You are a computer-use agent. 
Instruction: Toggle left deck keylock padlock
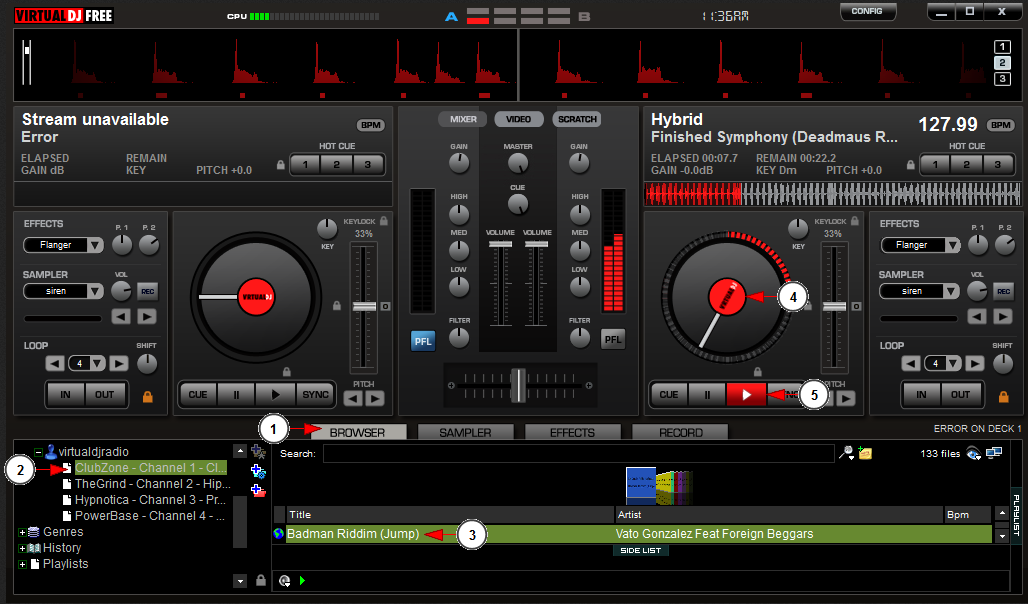tap(384, 222)
